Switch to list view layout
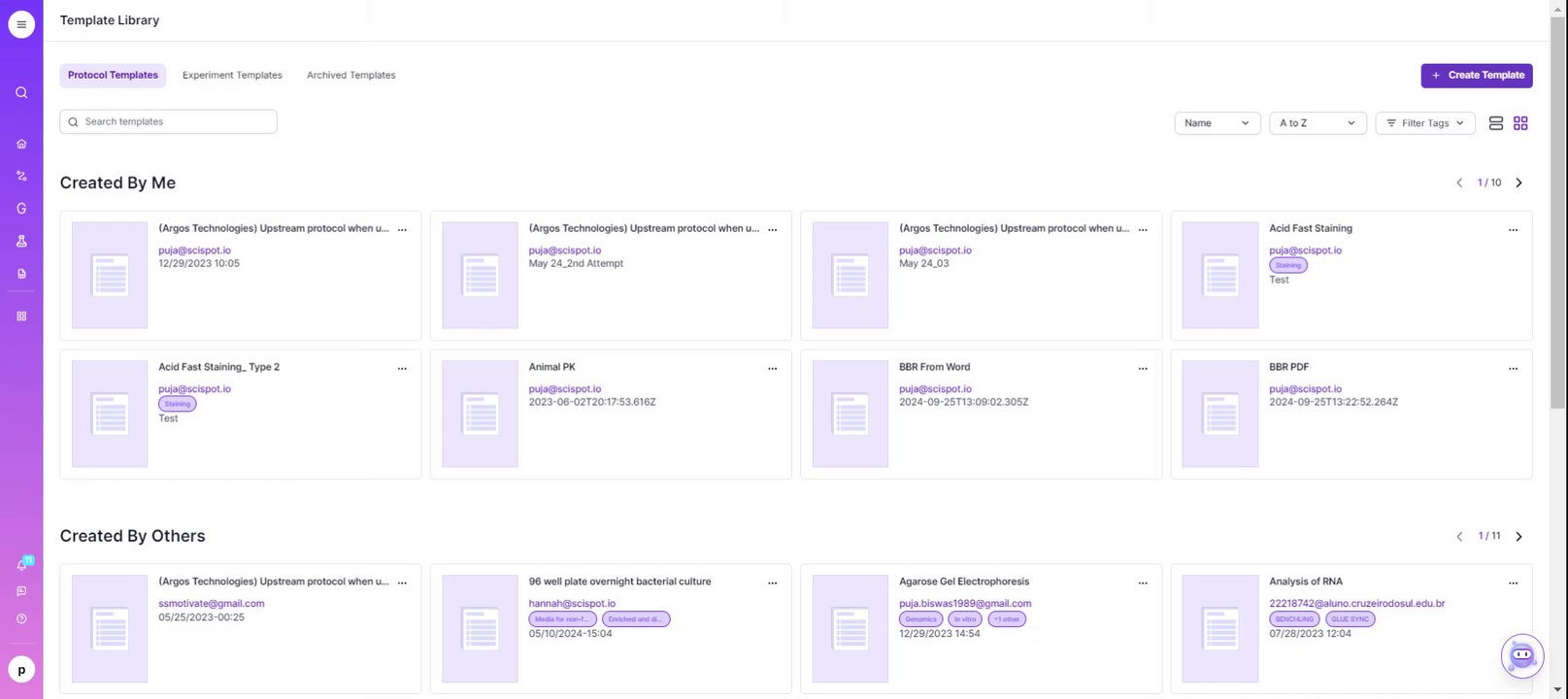The width and height of the screenshot is (1568, 699). click(1495, 123)
